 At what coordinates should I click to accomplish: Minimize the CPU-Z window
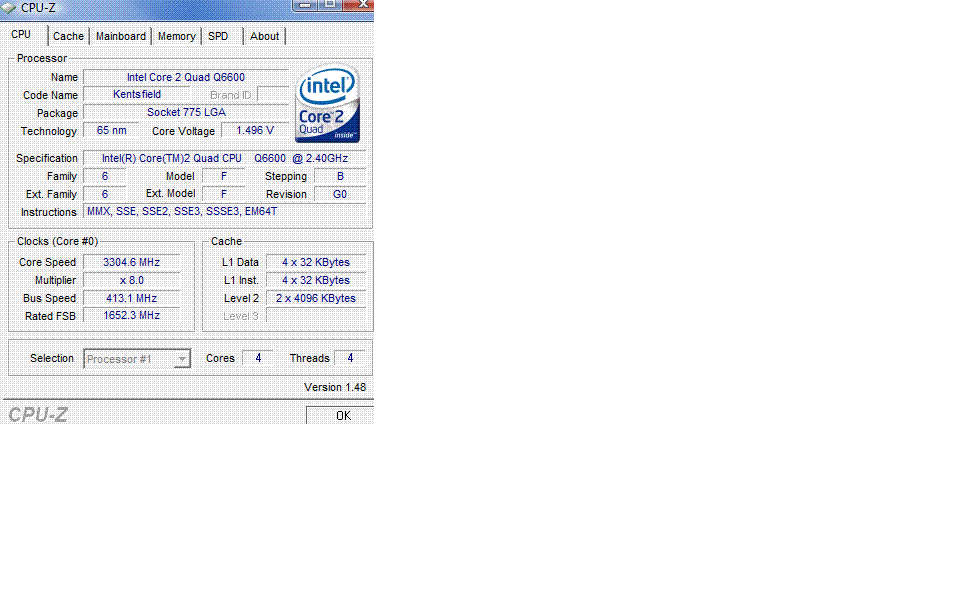(304, 4)
